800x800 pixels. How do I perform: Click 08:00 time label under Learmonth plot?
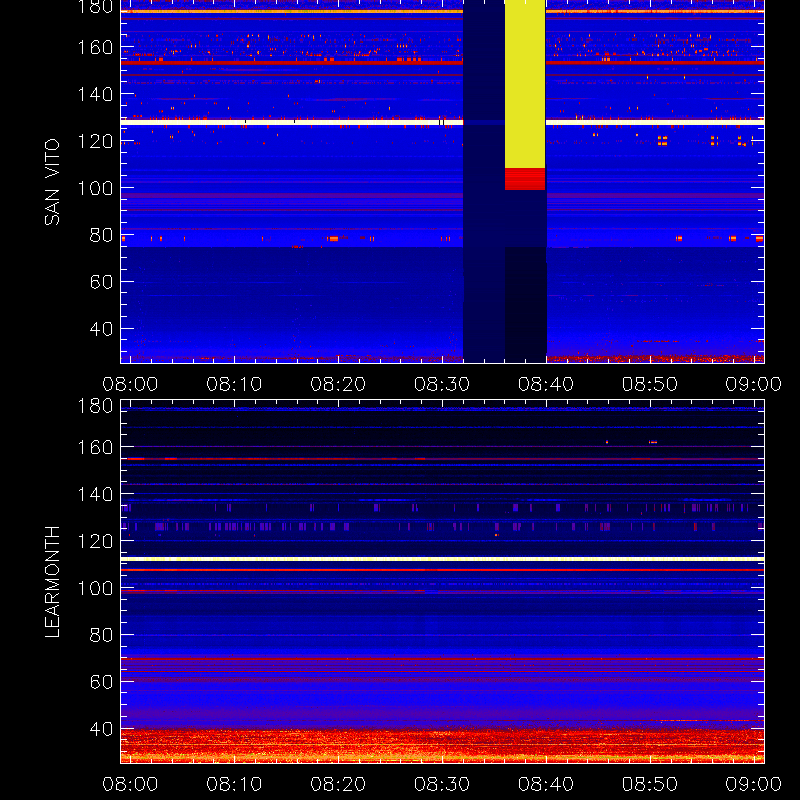(x=130, y=784)
